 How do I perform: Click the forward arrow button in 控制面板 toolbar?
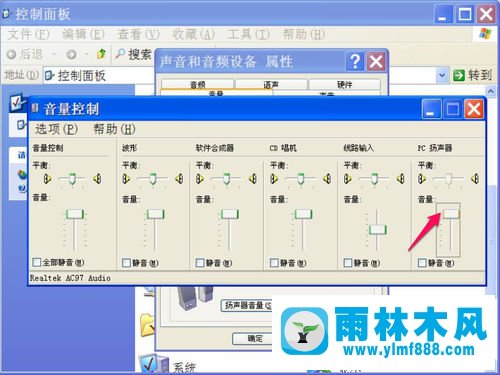coord(71,54)
